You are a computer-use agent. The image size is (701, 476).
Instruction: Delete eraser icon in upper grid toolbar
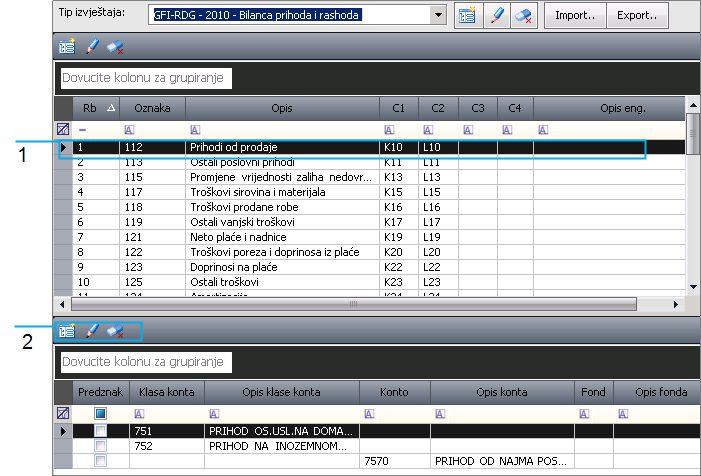(115, 46)
